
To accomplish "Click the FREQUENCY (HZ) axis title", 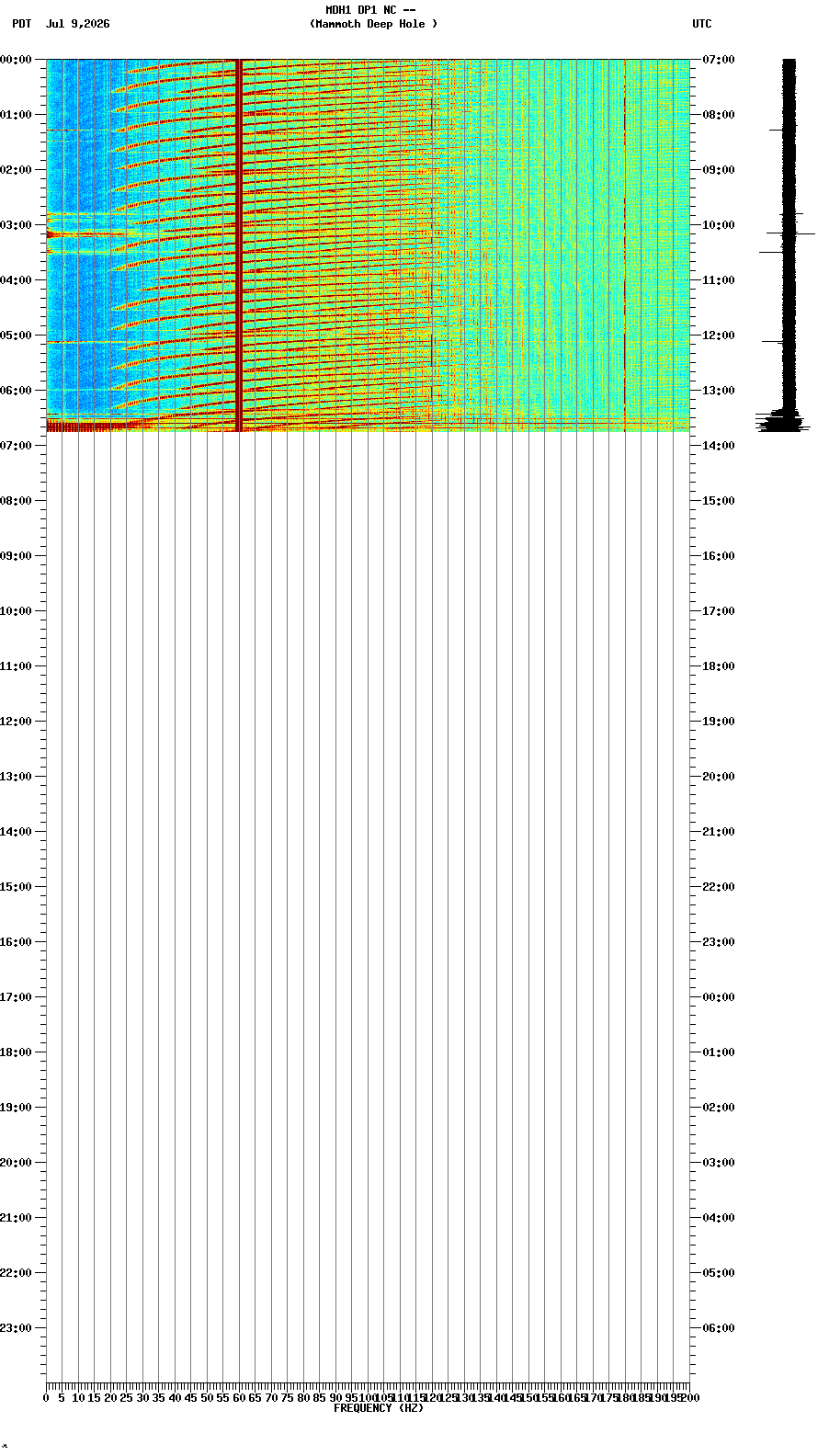I will [x=379, y=1408].
